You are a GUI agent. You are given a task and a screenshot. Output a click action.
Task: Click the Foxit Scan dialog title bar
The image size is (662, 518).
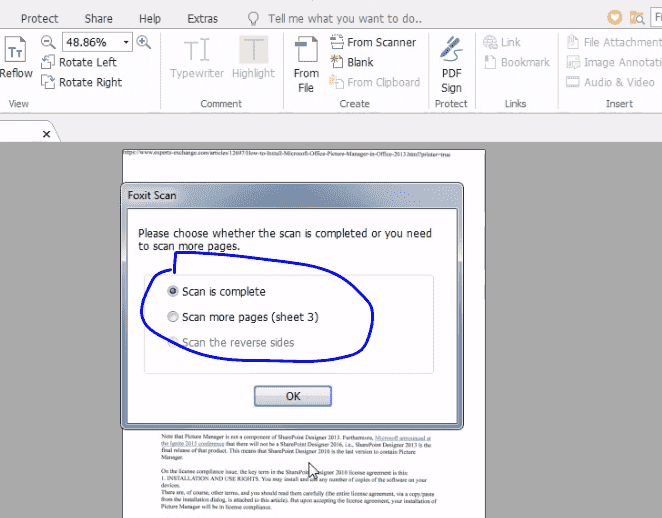tap(292, 195)
